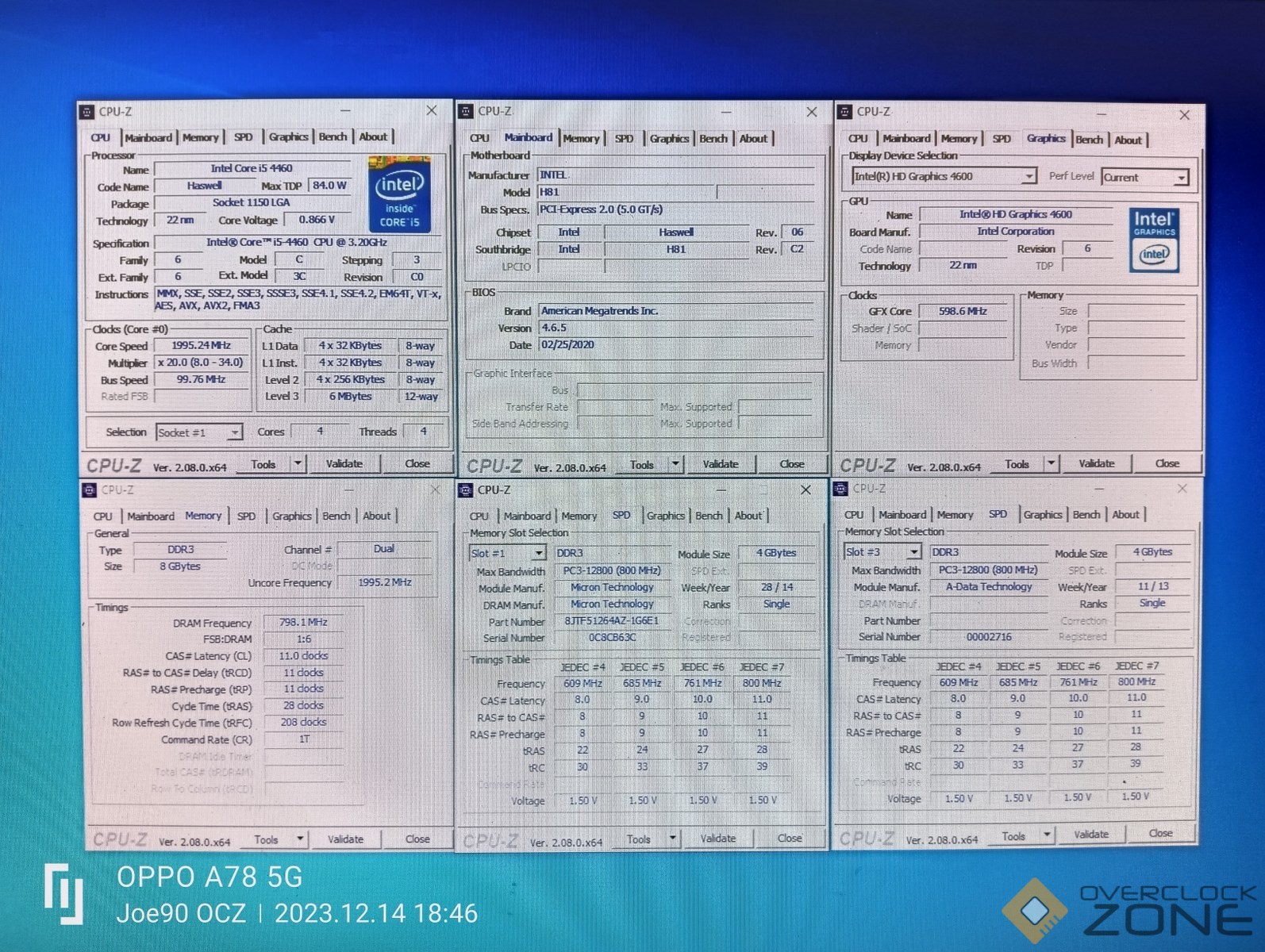Click the CPU-Z app icon in the Mainboard window title bar
Screen dimensions: 1265x952
point(467,112)
